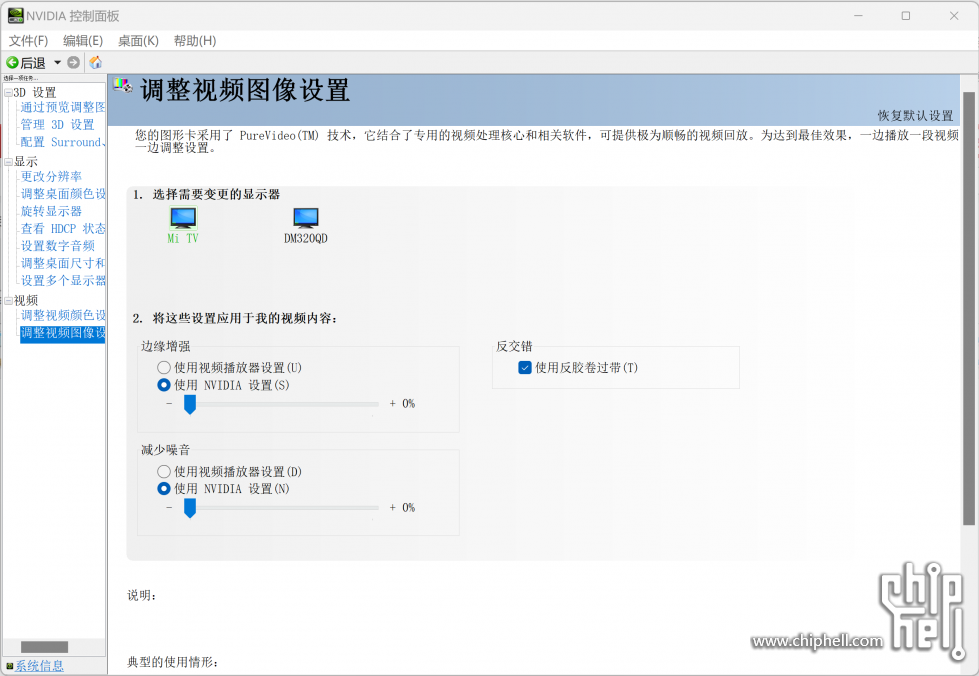The image size is (979, 676).
Task: Close the NVIDIA control panel window
Action: click(x=954, y=16)
